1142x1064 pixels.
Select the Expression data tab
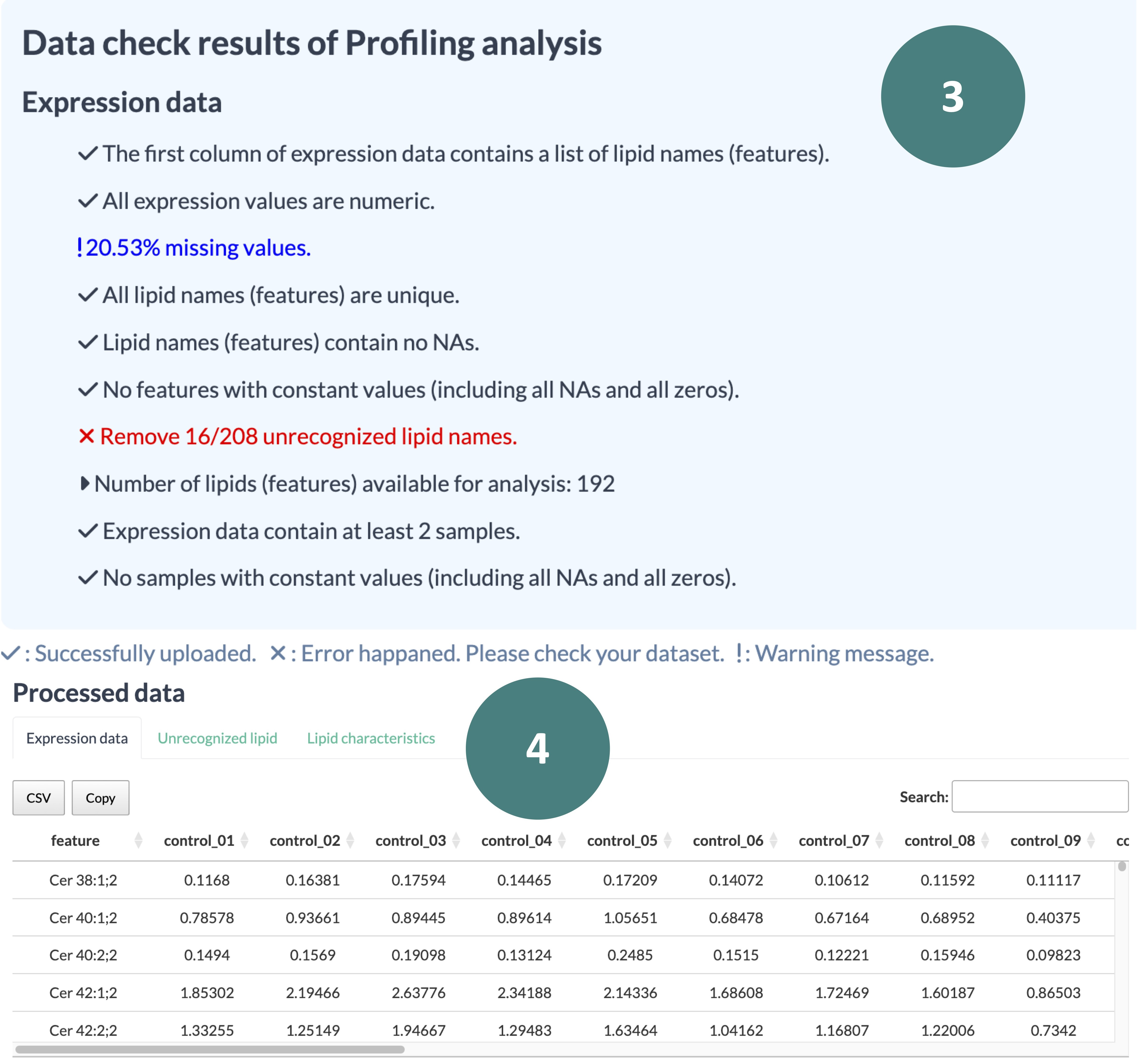(77, 738)
